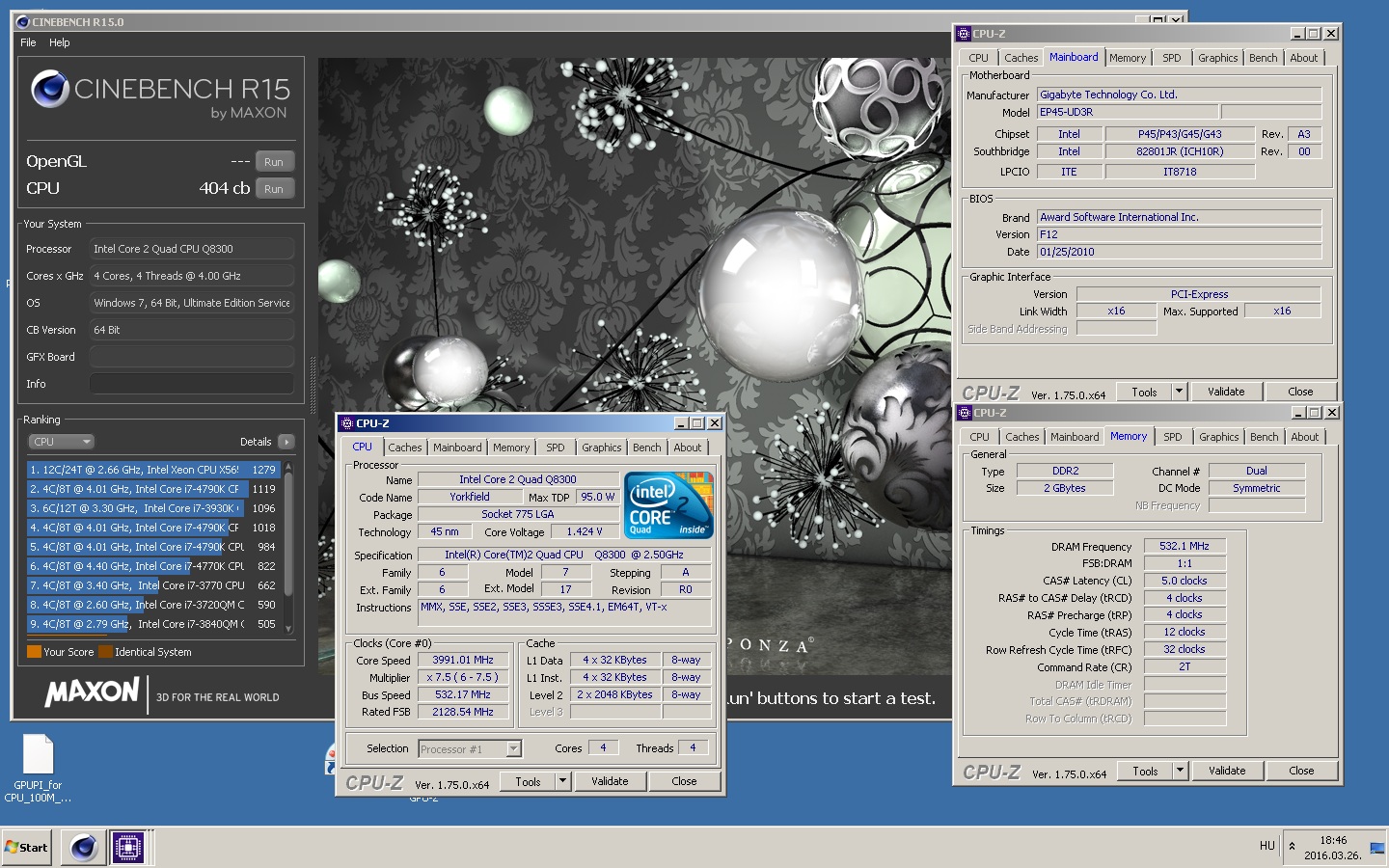The image size is (1389, 868).
Task: Open the Start menu
Action: 26,848
